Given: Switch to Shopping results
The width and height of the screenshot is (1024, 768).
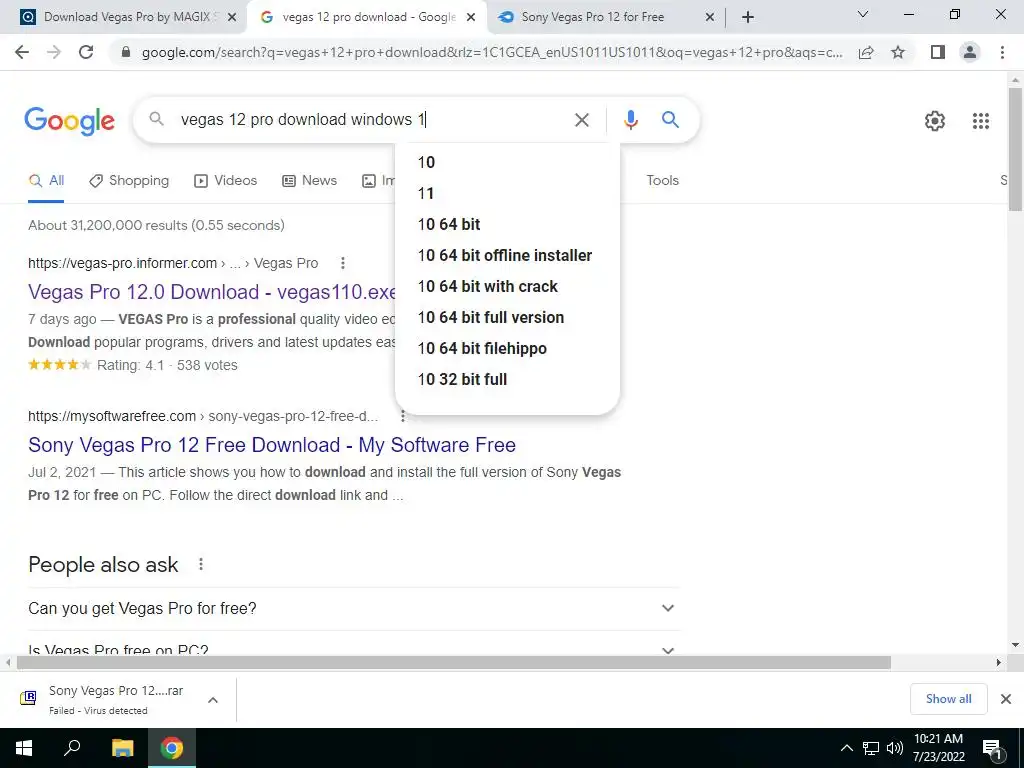Looking at the screenshot, I should point(129,181).
